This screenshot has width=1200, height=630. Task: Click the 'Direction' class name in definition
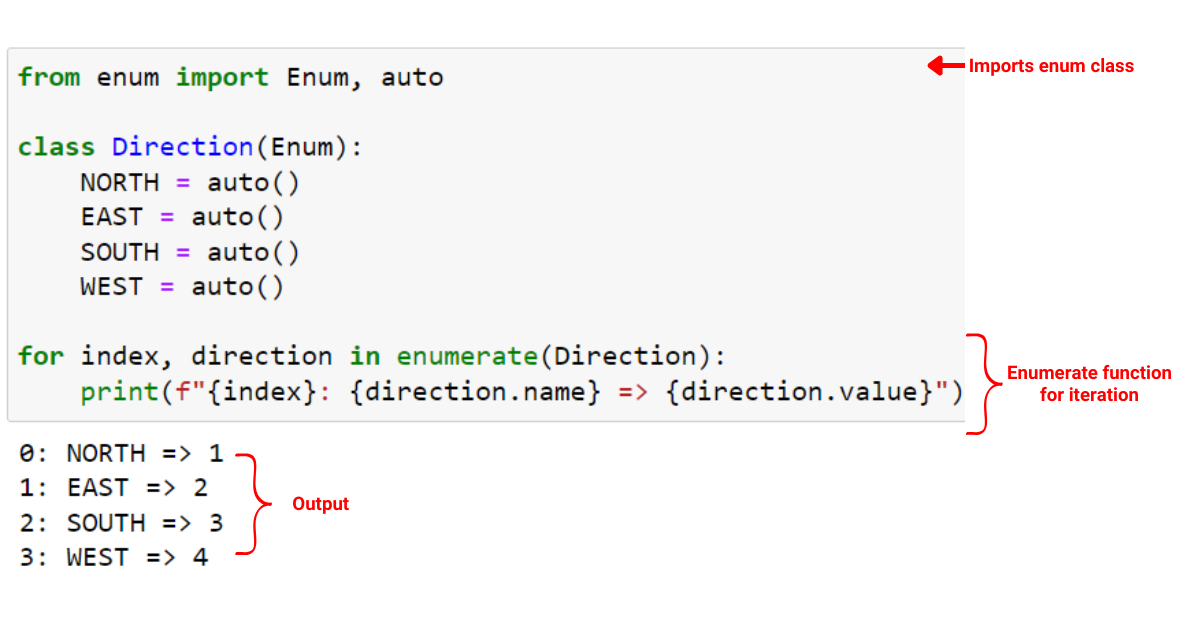click(183, 147)
